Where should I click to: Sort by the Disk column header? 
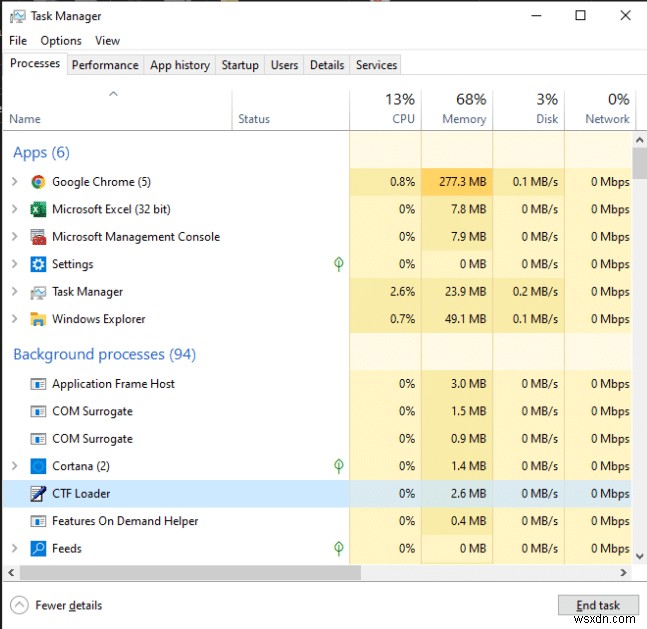point(529,111)
